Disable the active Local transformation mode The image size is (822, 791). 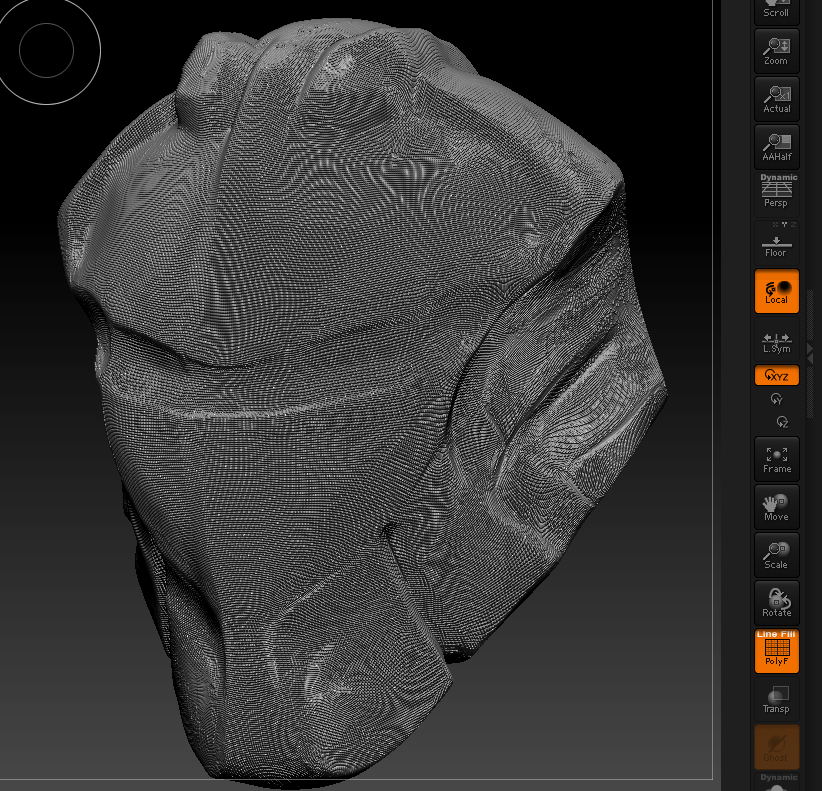tap(776, 293)
